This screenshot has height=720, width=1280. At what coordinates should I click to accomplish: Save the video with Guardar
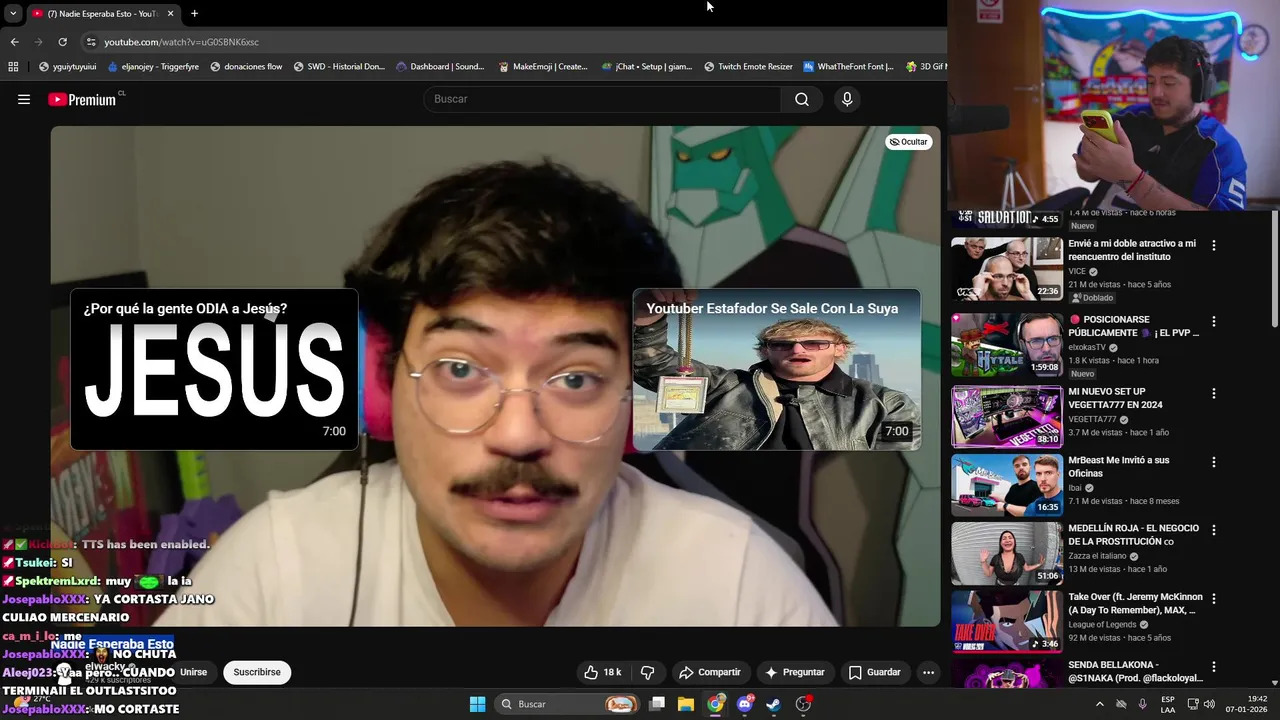pos(875,672)
